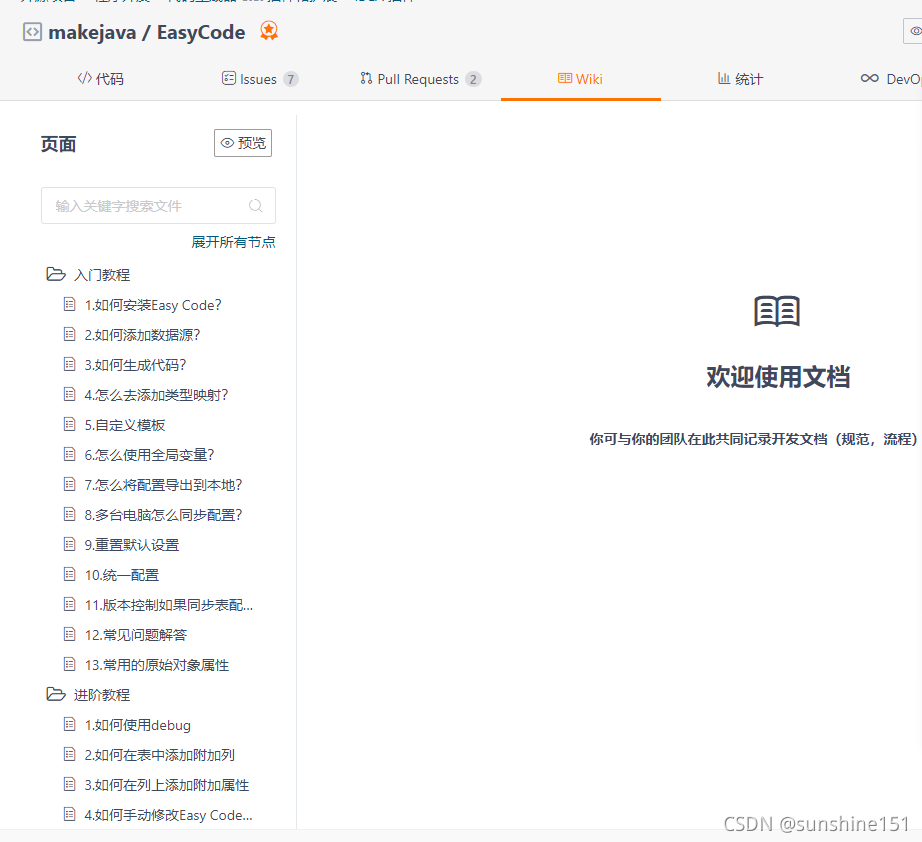The image size is (922, 842).
Task: Open page 5.自定义模板
Action: (126, 424)
